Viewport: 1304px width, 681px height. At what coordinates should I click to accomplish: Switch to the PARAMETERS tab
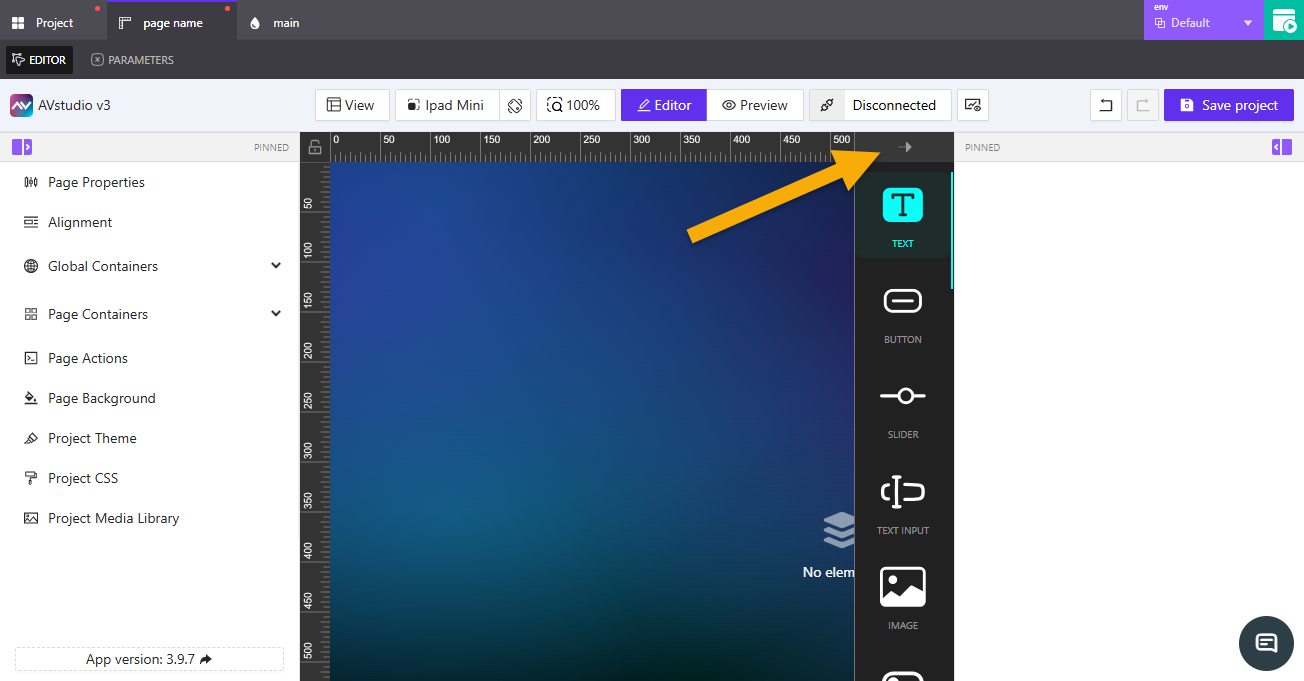coord(131,59)
